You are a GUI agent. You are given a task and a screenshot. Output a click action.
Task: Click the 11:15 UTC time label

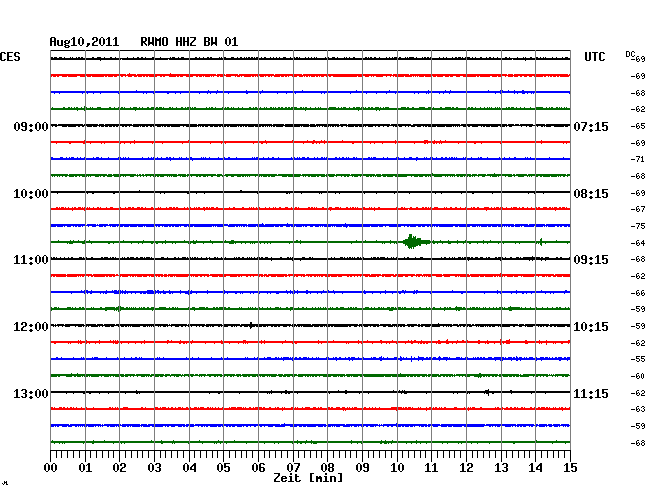pyautogui.click(x=591, y=393)
